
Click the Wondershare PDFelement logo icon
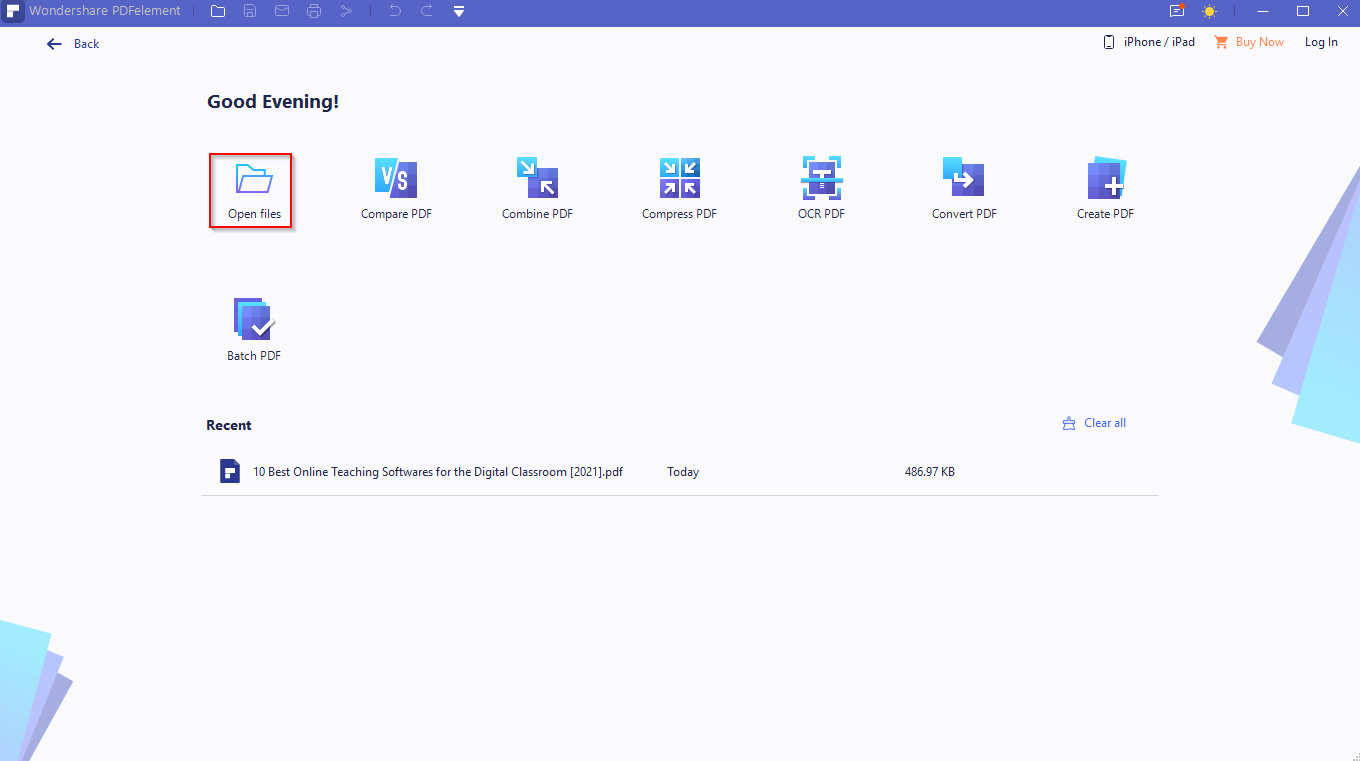[13, 12]
